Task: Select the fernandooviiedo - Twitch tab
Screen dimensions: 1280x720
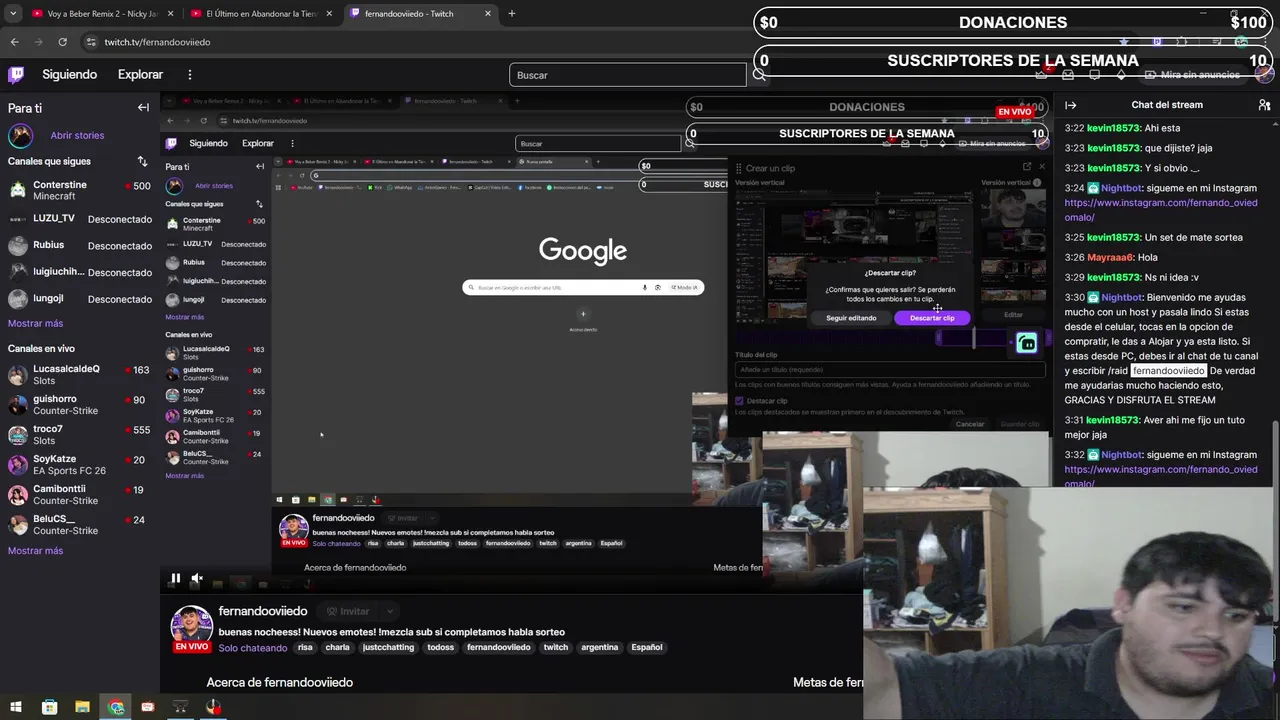Action: pos(420,14)
